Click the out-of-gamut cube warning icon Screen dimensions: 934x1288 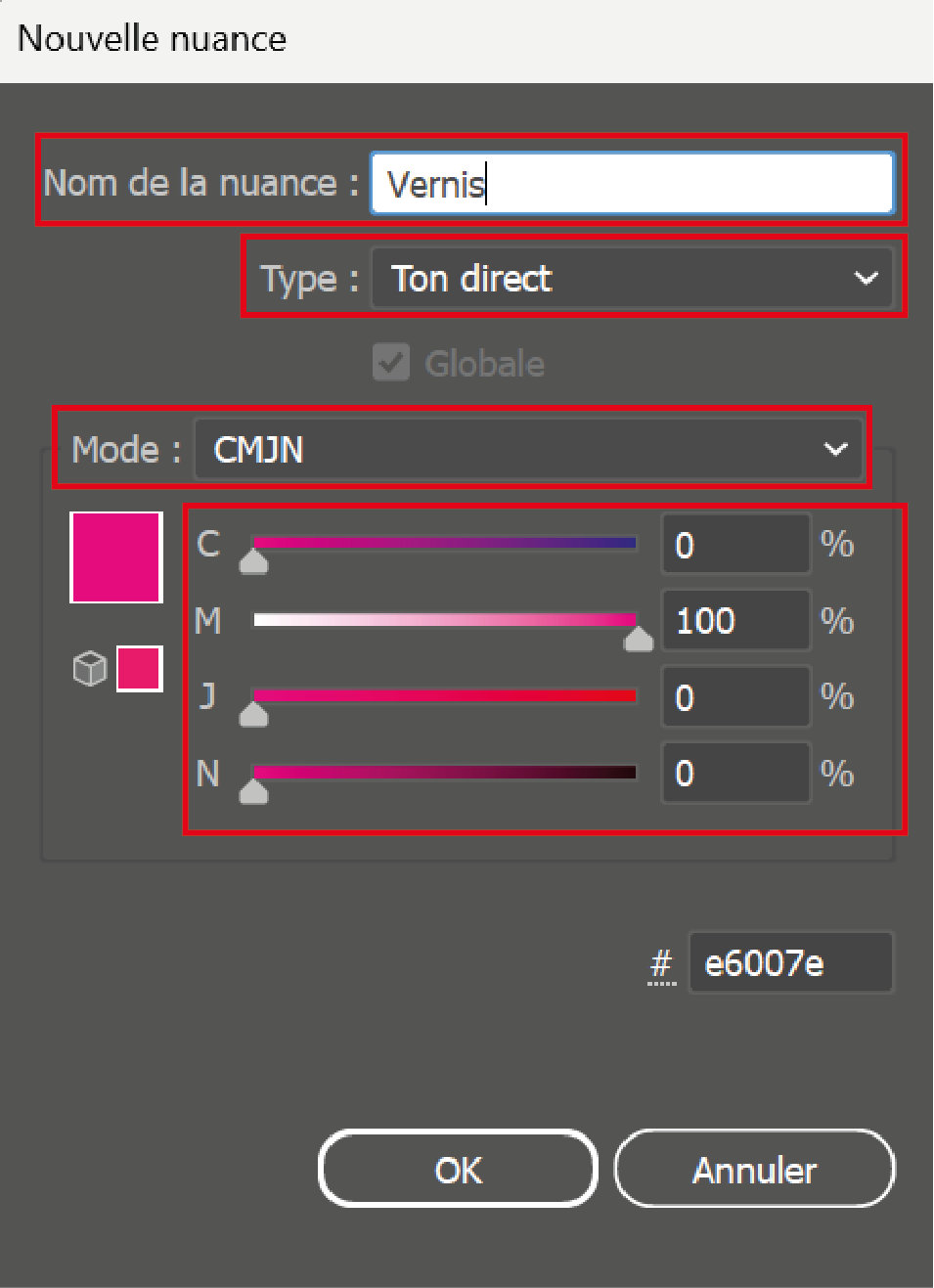90,669
